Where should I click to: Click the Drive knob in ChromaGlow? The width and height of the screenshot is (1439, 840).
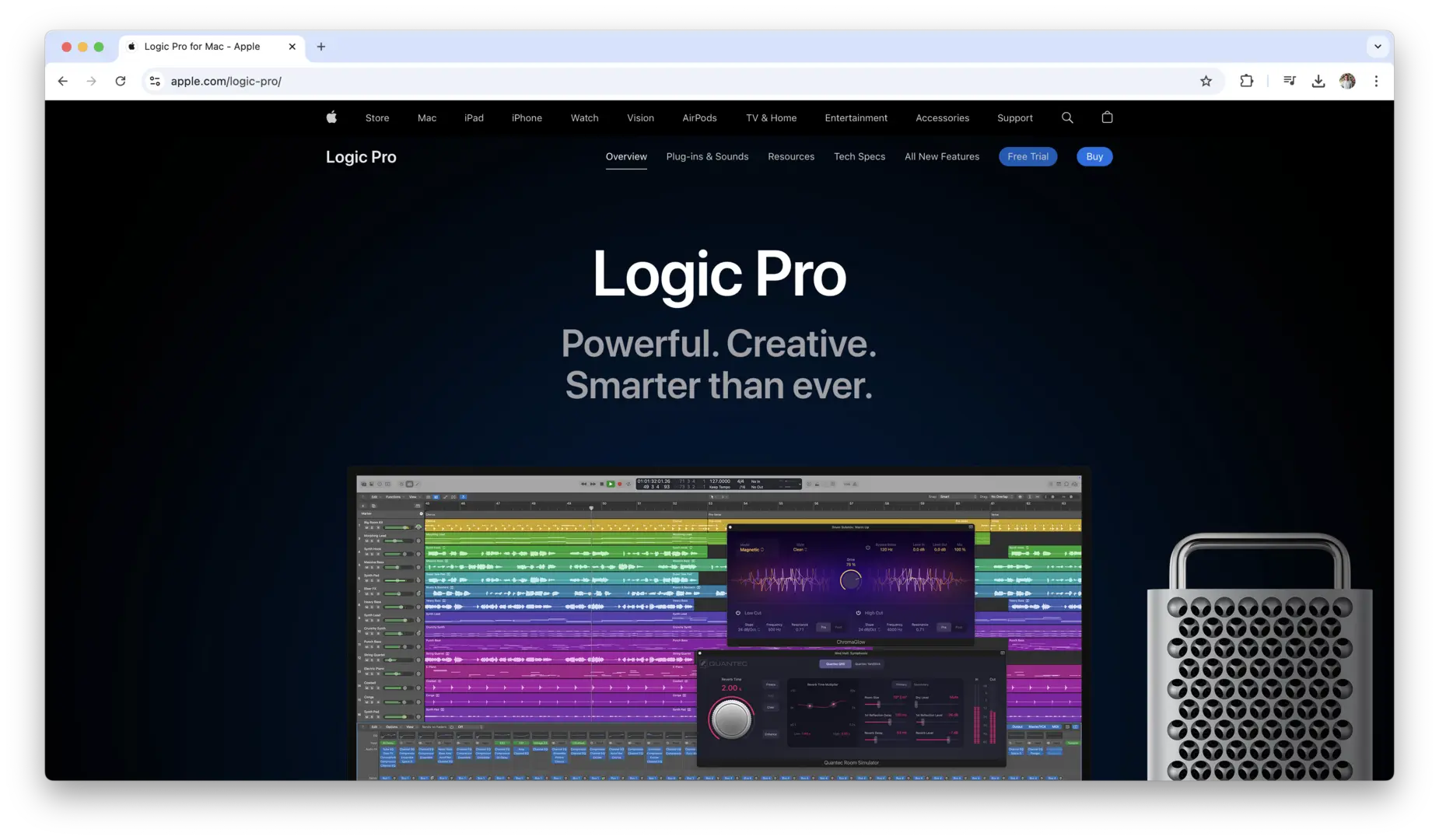click(x=850, y=579)
